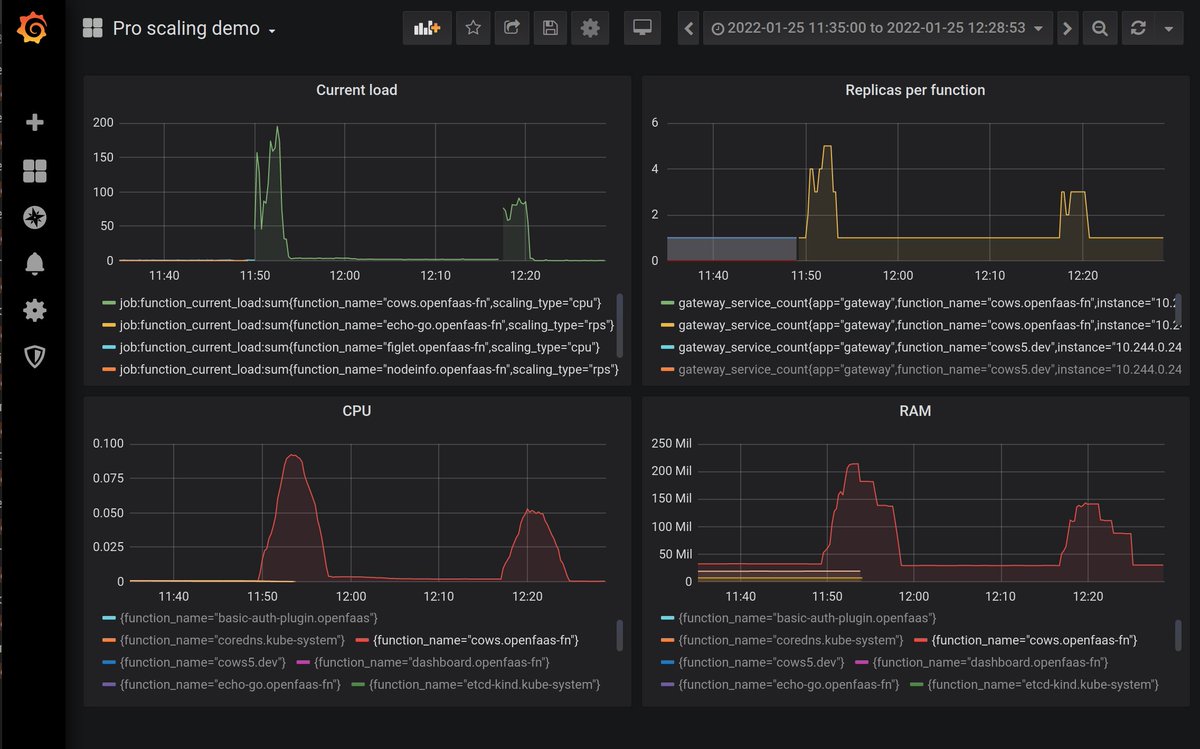
Task: Click yellow swatch of second gateway_service_count legend entry
Action: click(667, 324)
